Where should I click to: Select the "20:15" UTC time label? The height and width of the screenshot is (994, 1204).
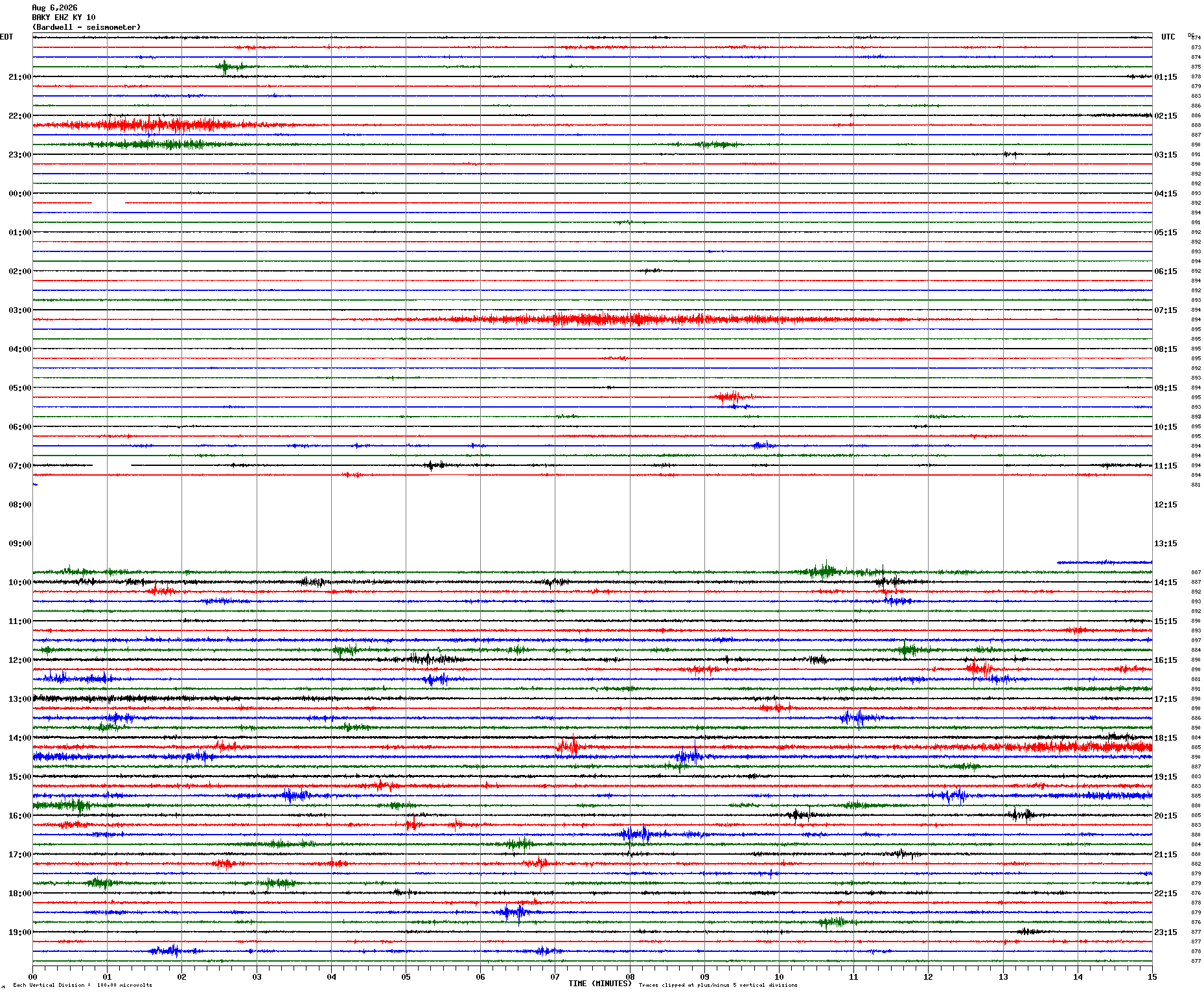pyautogui.click(x=1166, y=816)
